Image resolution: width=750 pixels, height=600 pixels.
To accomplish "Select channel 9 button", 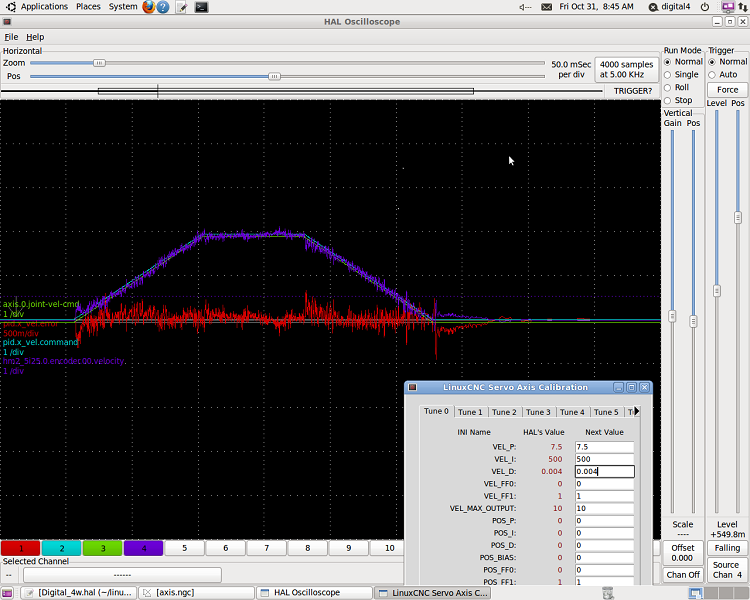I will pyautogui.click(x=349, y=548).
